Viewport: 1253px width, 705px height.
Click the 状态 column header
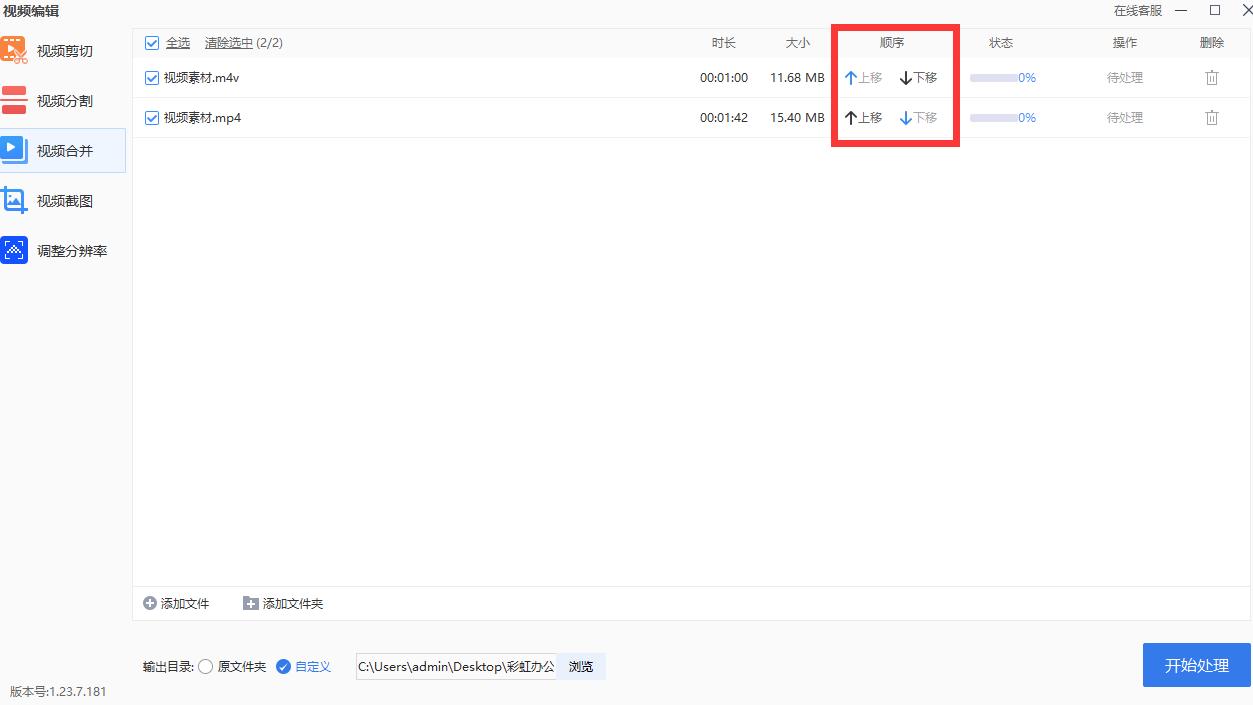coord(1001,43)
